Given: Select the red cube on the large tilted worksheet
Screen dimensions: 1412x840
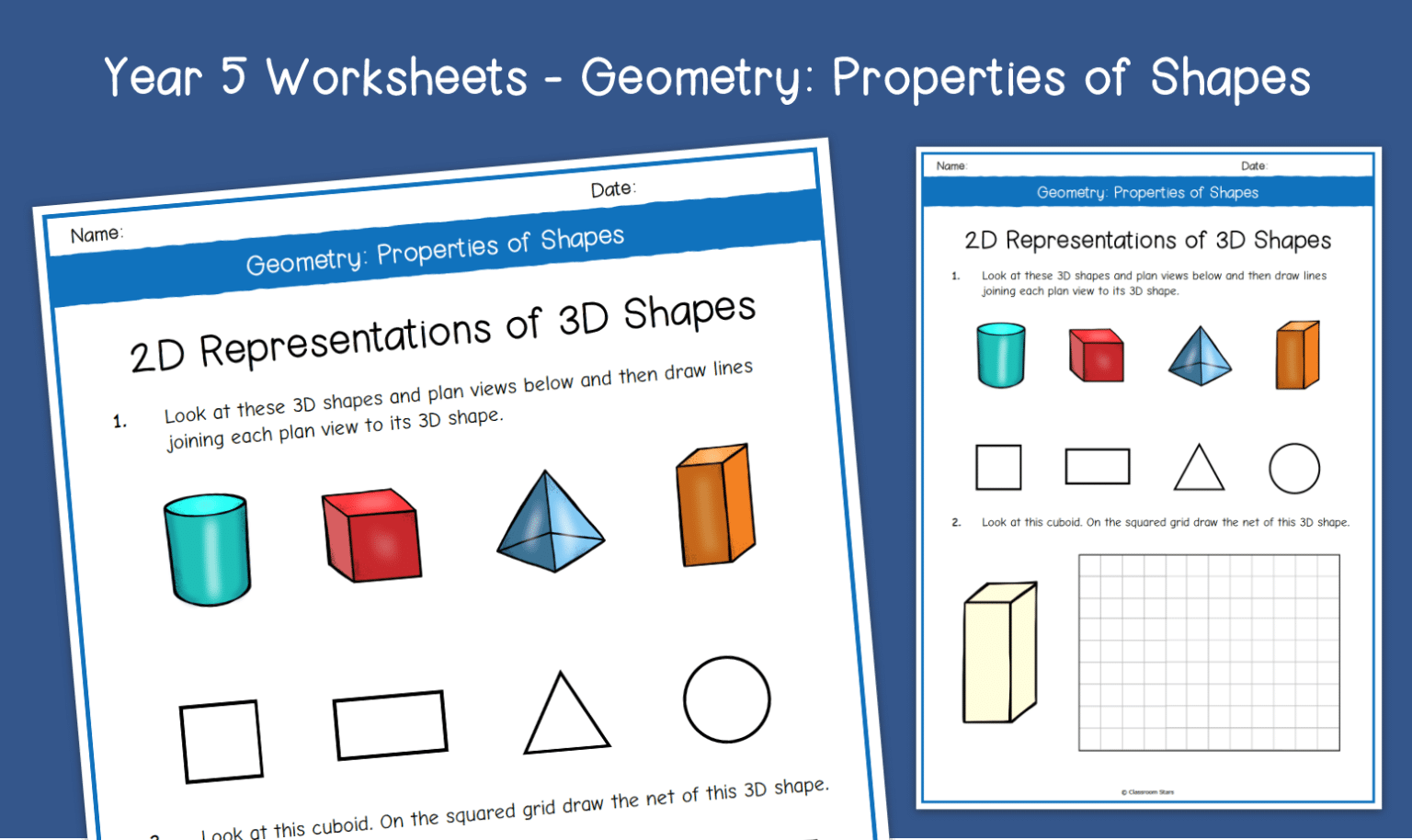Looking at the screenshot, I should coord(371,536).
